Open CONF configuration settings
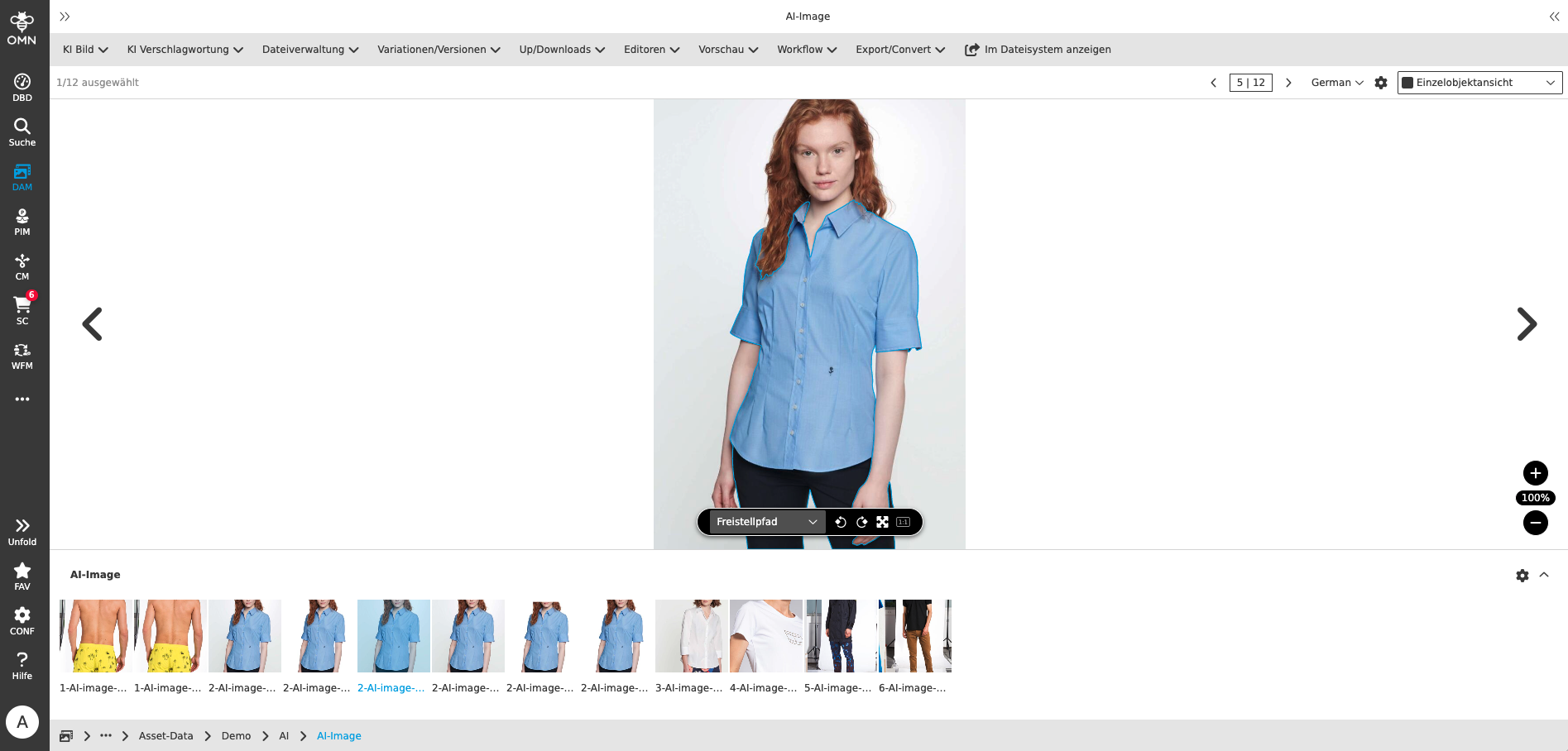Image resolution: width=1568 pixels, height=751 pixels. (x=22, y=618)
